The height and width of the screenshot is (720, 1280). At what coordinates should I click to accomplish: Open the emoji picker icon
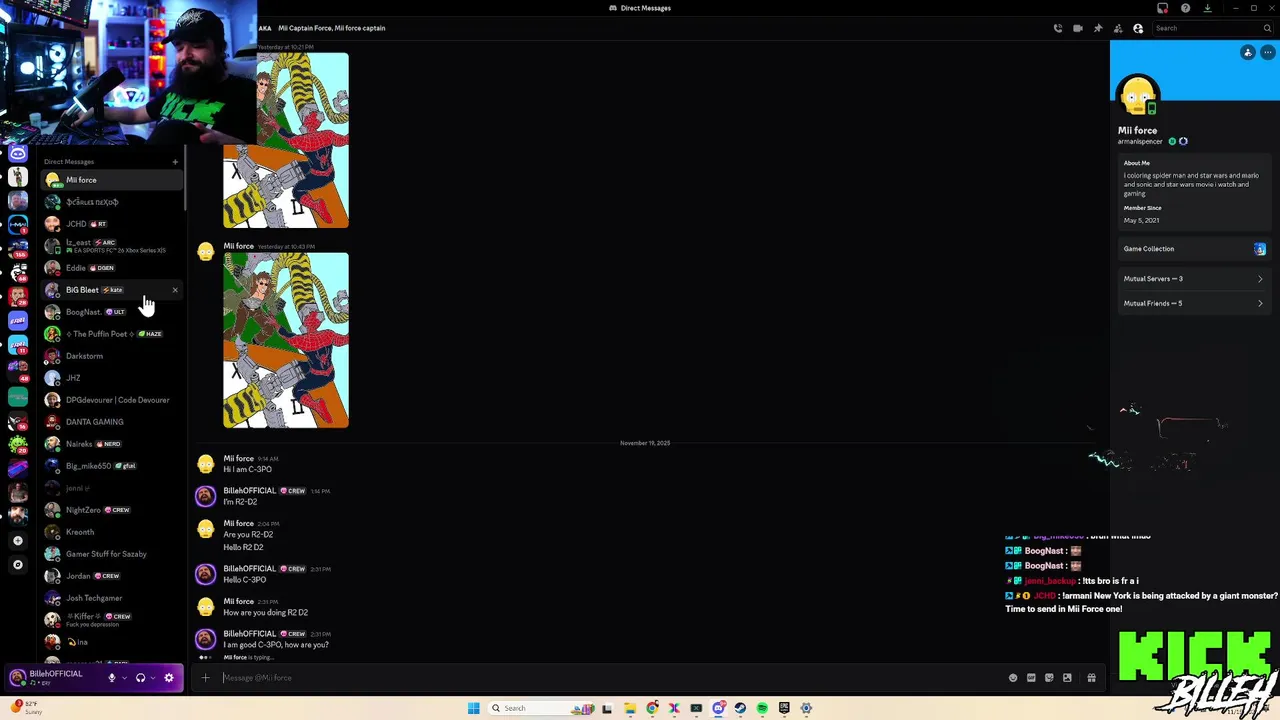click(1013, 678)
